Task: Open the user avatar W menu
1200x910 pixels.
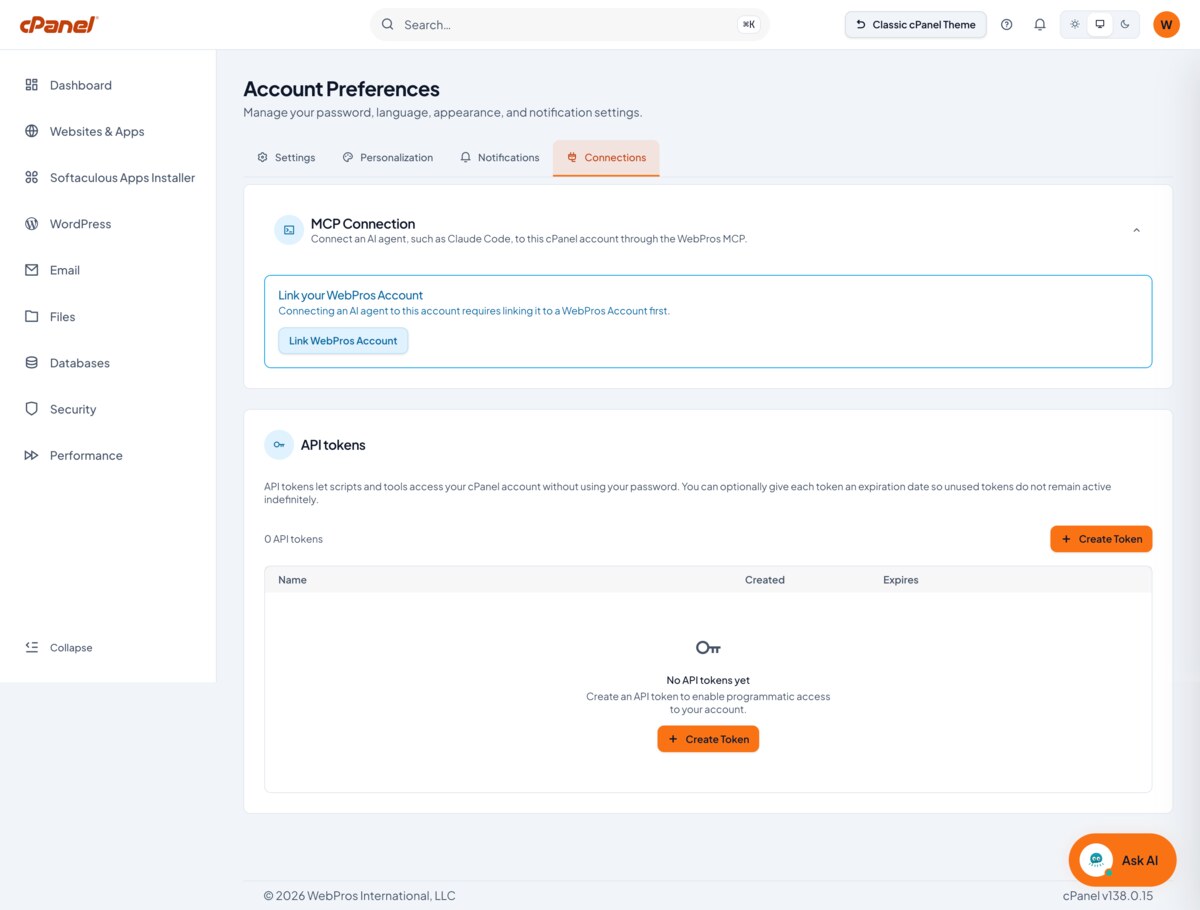Action: (x=1166, y=25)
